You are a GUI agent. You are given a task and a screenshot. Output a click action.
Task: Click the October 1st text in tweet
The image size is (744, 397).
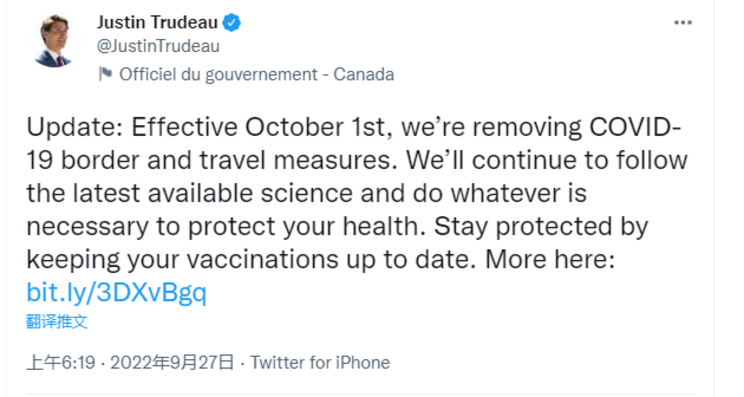click(319, 128)
